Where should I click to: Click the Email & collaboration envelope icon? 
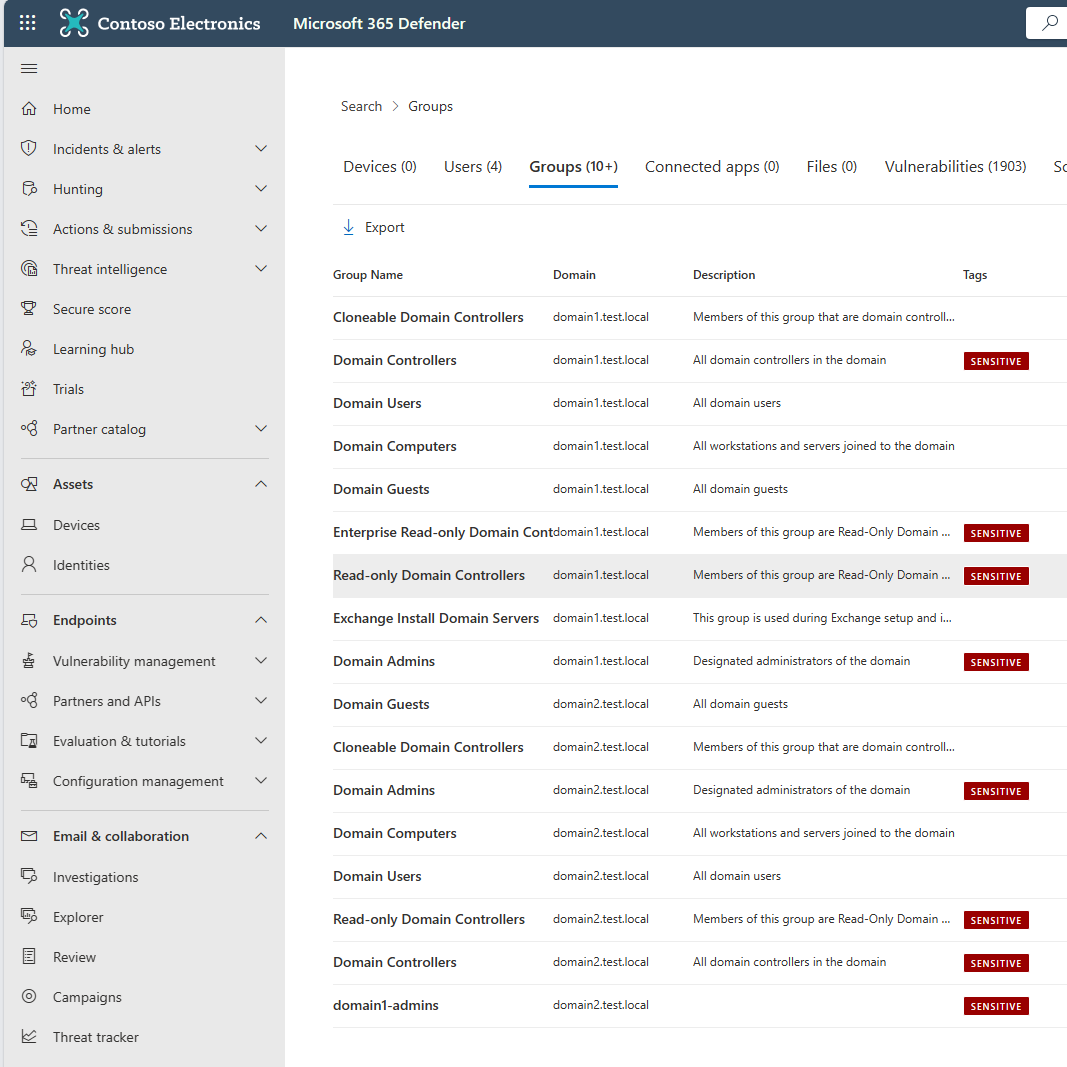coord(29,836)
